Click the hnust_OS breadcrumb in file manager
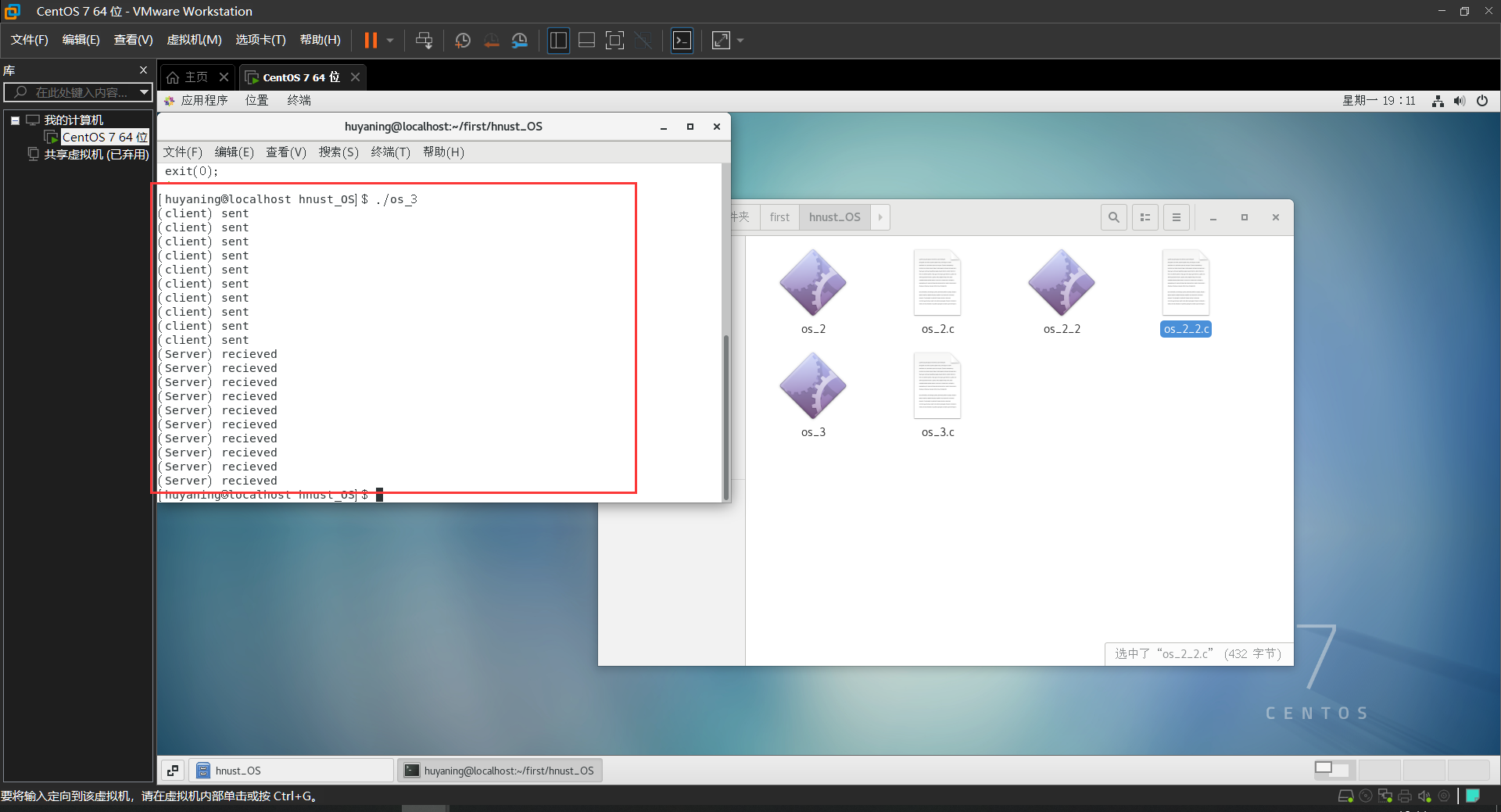 835,217
